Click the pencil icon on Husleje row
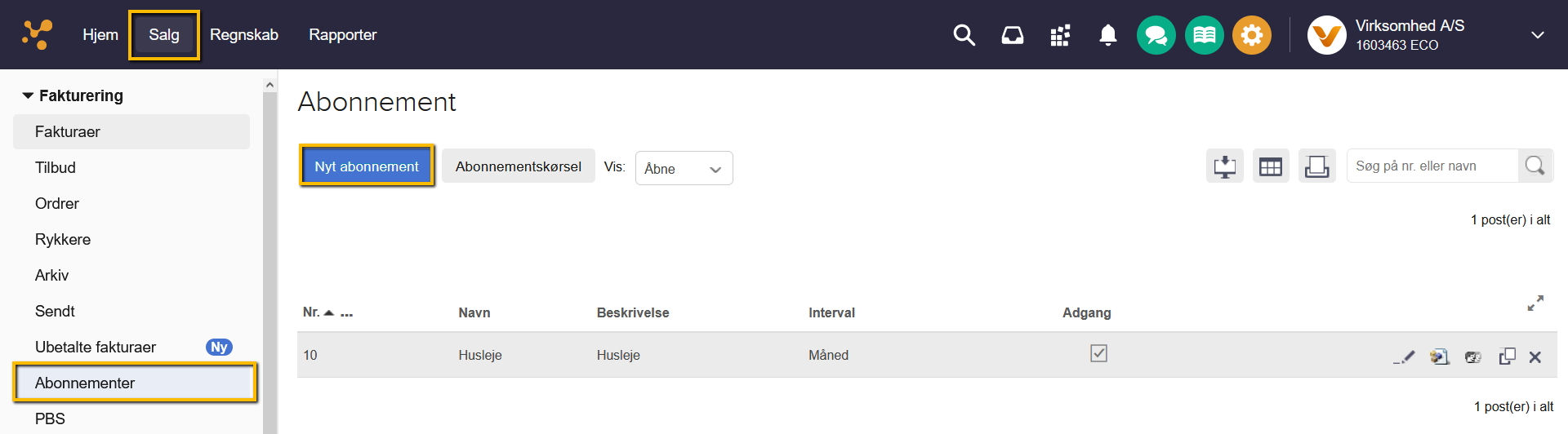Image resolution: width=1568 pixels, height=434 pixels. point(1404,356)
